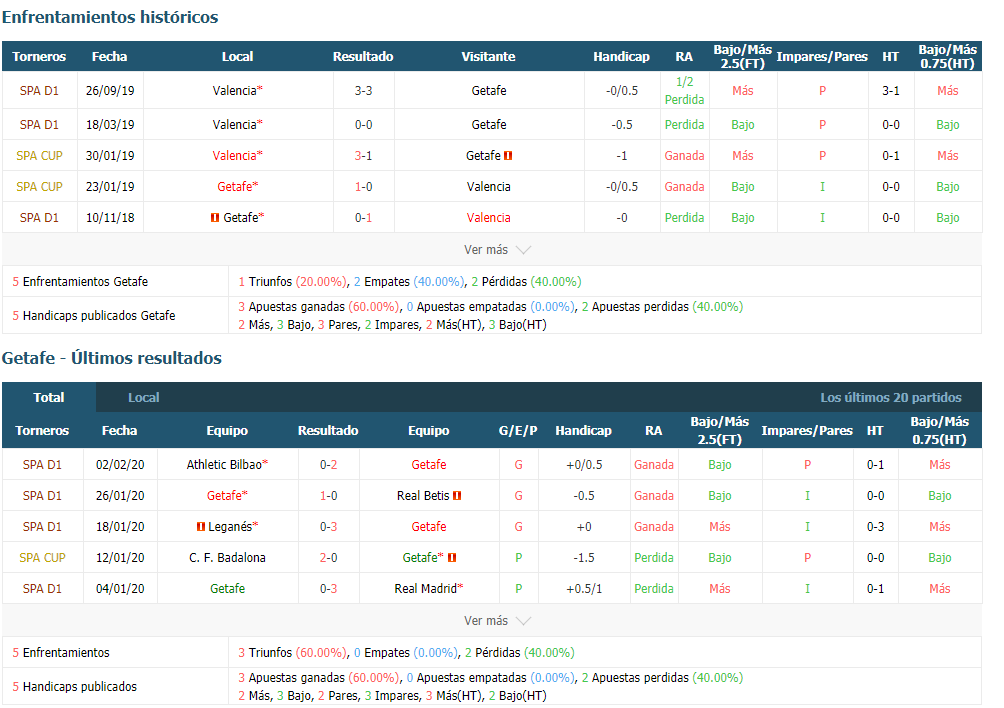Click Leganés team name
Screen dimensions: 1004x708
coord(230,527)
